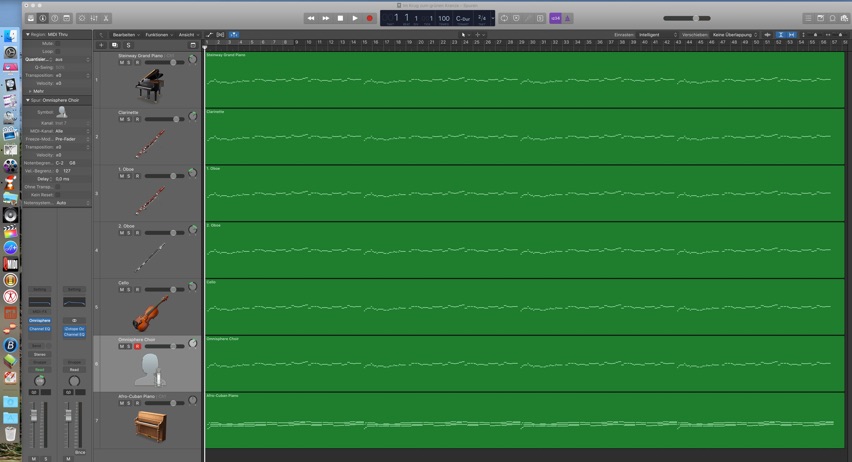The height and width of the screenshot is (462, 852).
Task: Start playback with the Play button
Action: [355, 18]
